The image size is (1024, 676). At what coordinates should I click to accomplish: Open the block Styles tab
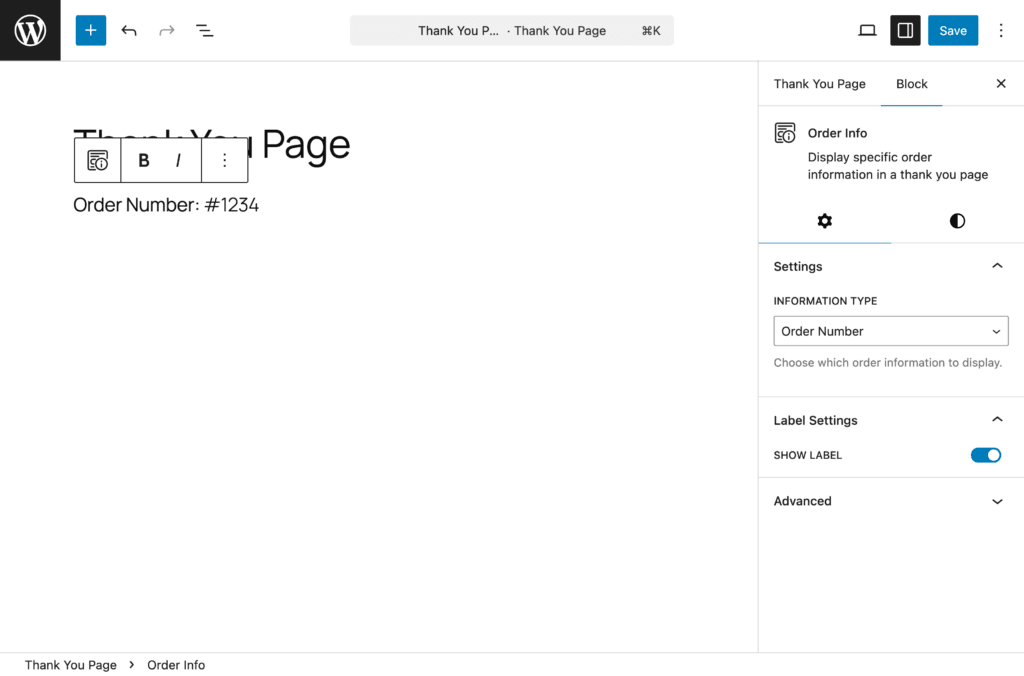coord(957,221)
